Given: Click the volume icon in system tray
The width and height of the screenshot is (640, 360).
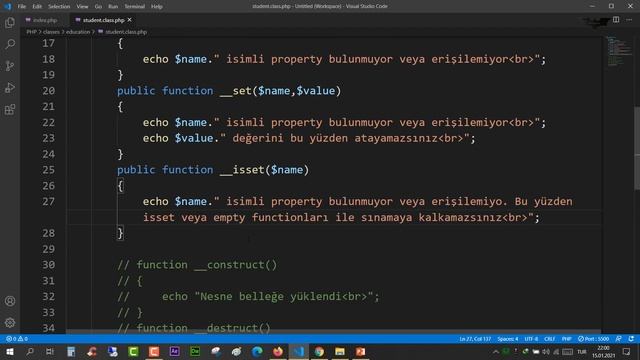Looking at the screenshot, I should pos(546,351).
